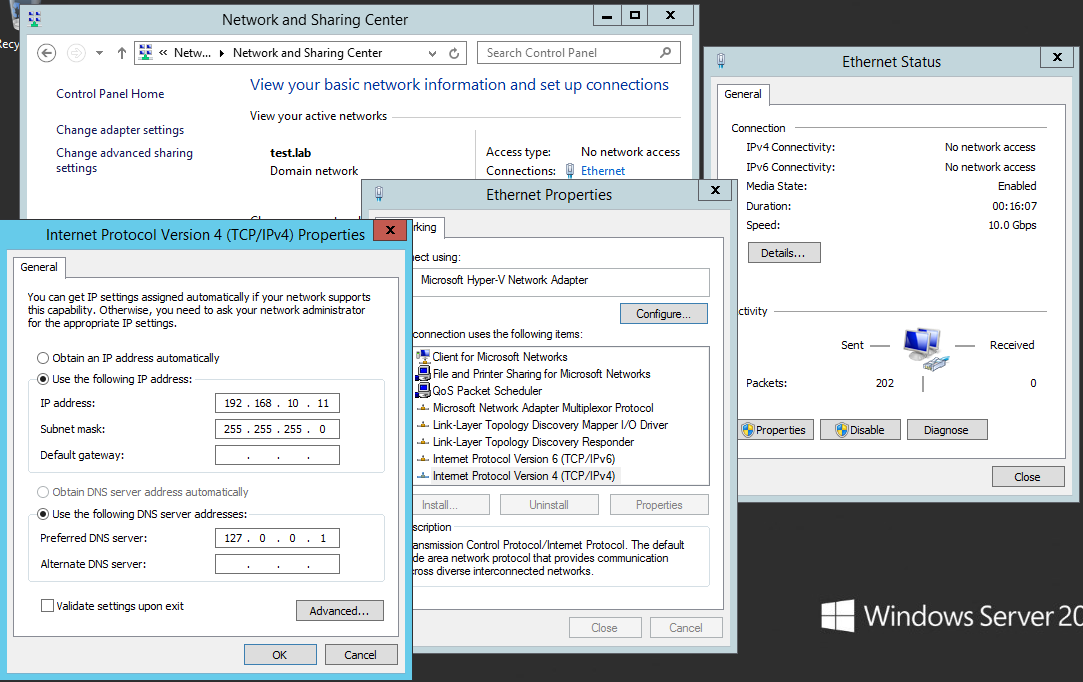Click the Up arrow in the navigation bar

[122, 53]
